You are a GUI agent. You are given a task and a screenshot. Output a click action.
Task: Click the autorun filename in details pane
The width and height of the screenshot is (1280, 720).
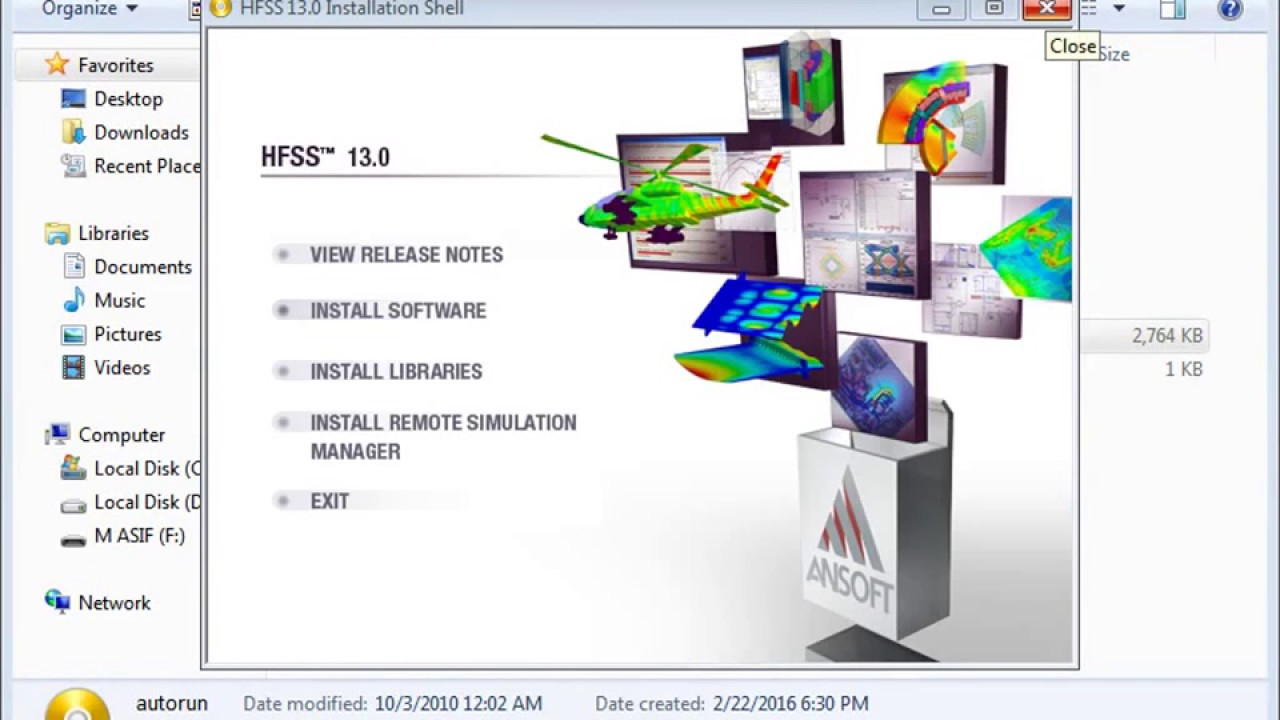[172, 704]
